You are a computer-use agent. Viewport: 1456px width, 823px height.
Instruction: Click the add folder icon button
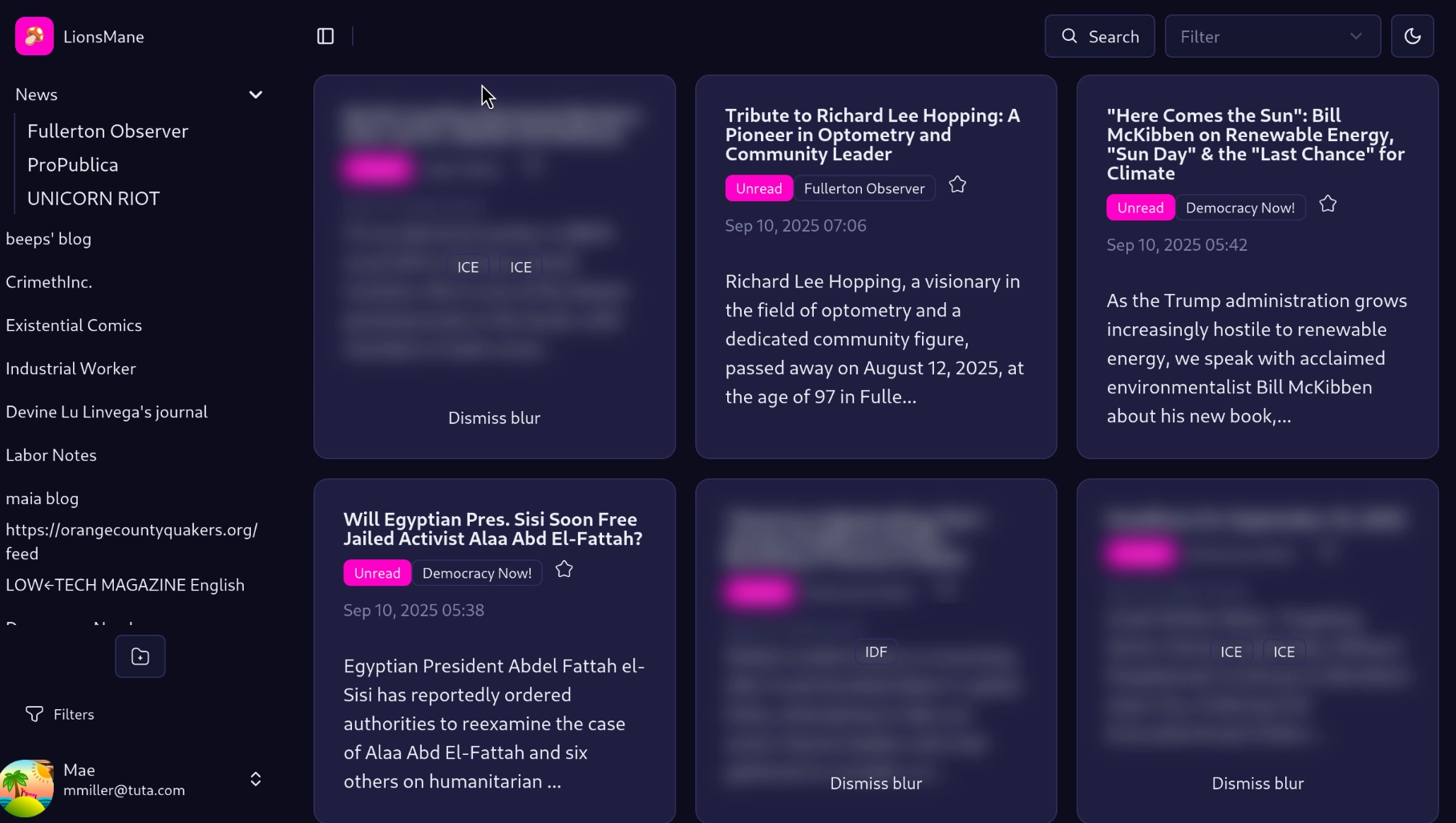pos(140,656)
